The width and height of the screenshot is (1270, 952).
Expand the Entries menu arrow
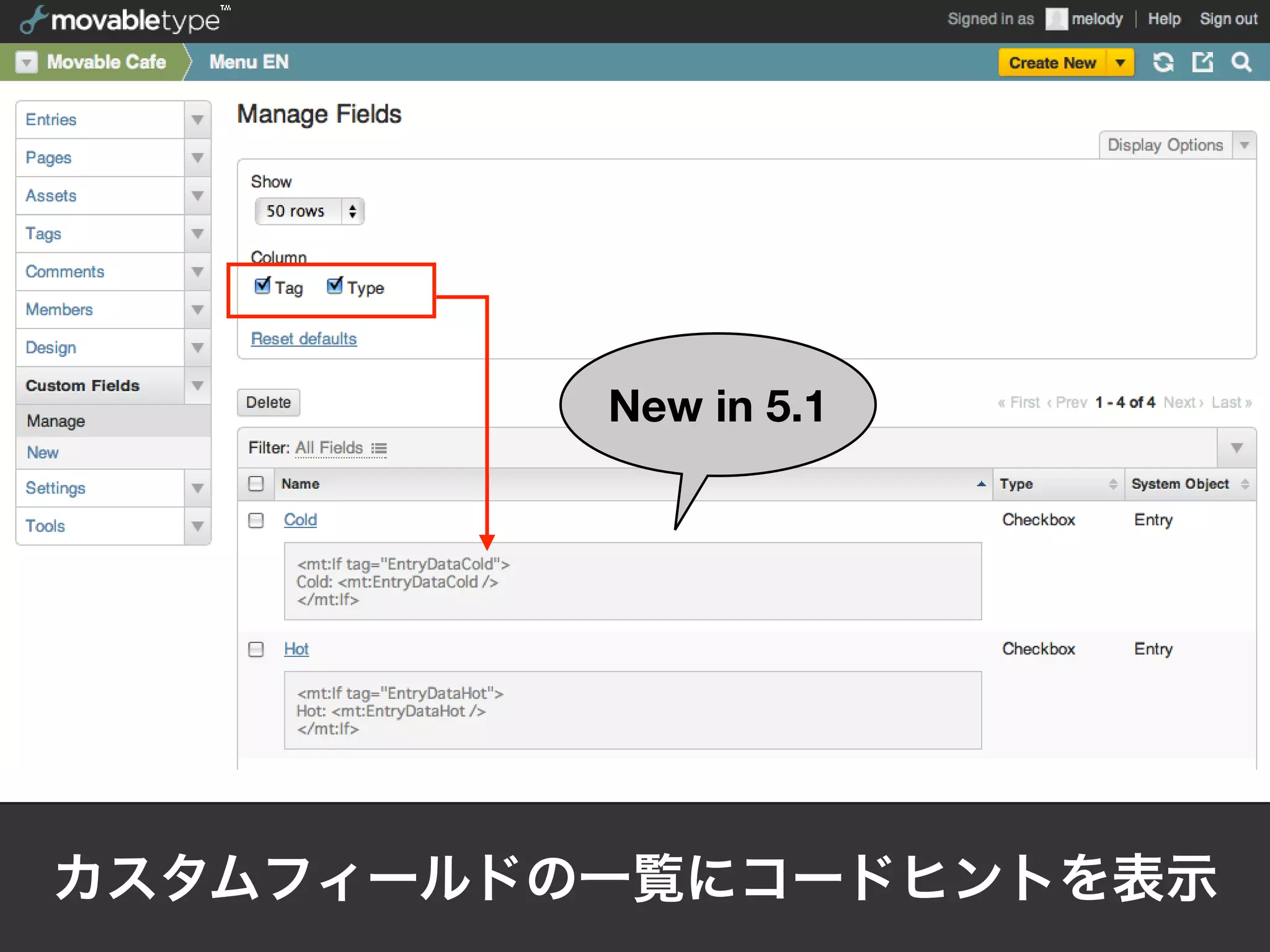[197, 120]
